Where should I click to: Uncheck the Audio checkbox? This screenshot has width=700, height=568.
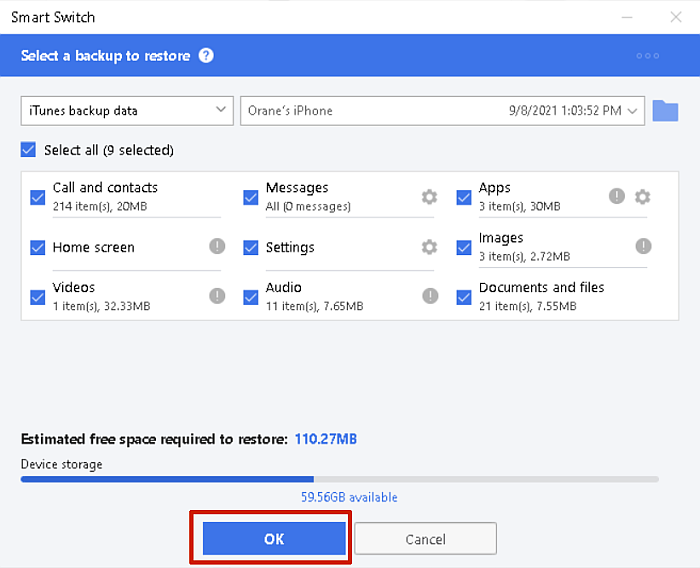tap(250, 297)
